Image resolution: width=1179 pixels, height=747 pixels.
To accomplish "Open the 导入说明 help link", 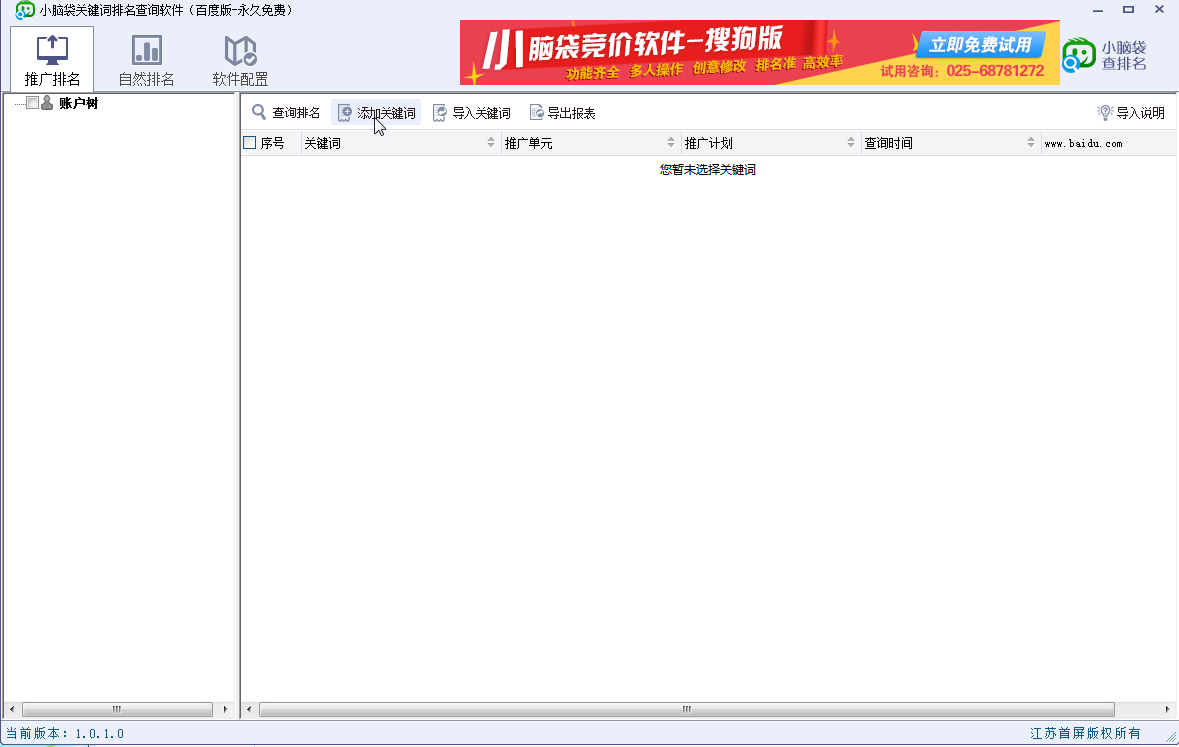I will [1140, 113].
